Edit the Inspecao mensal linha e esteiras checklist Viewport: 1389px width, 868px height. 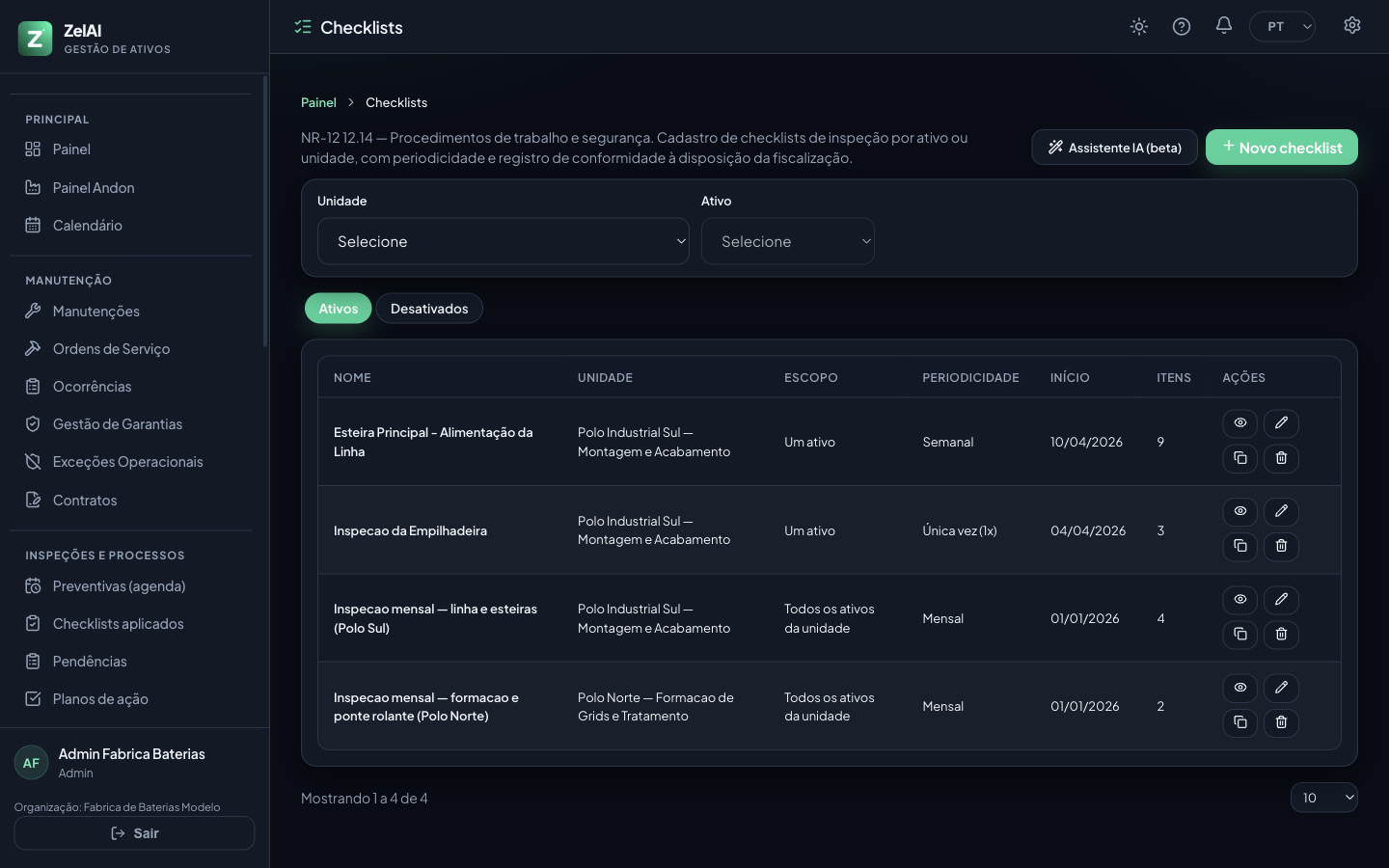click(1281, 600)
